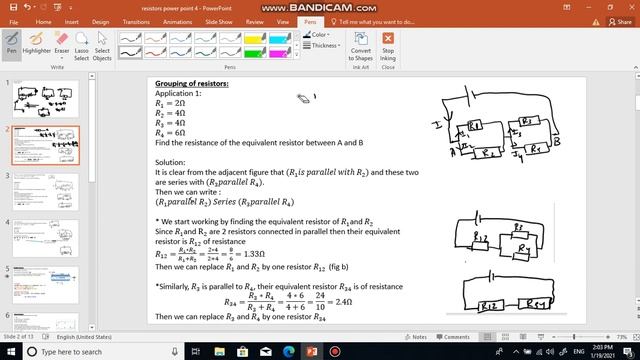Screen dimensions: 640x360
Task: Open File Explorer from taskbar
Action: click(219, 351)
